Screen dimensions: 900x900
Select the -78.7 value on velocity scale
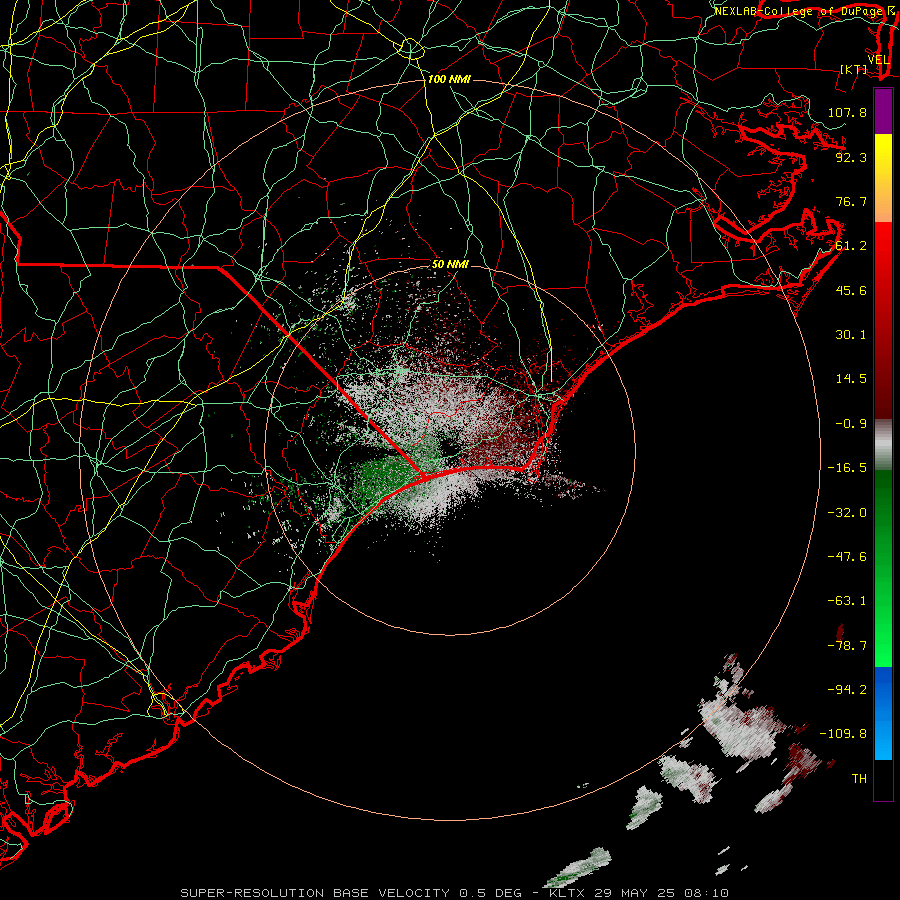point(847,646)
